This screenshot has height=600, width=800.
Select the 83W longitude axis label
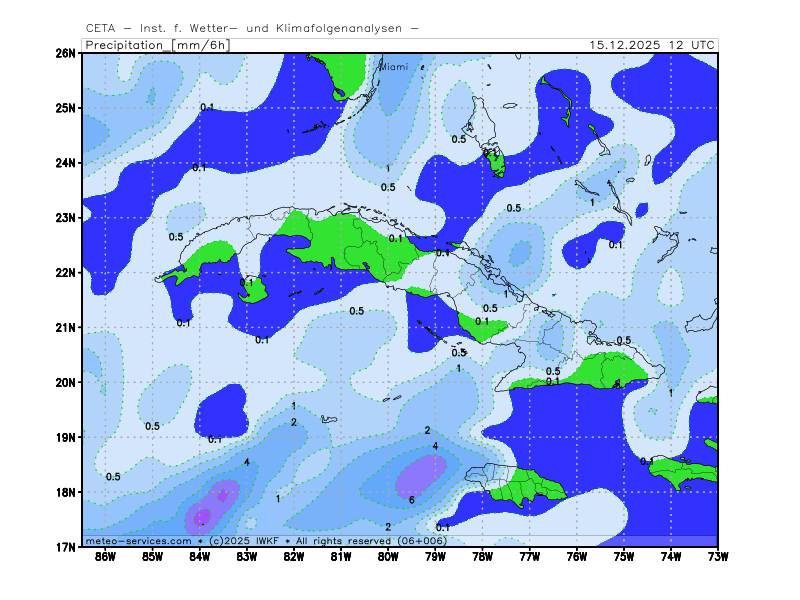tap(246, 557)
